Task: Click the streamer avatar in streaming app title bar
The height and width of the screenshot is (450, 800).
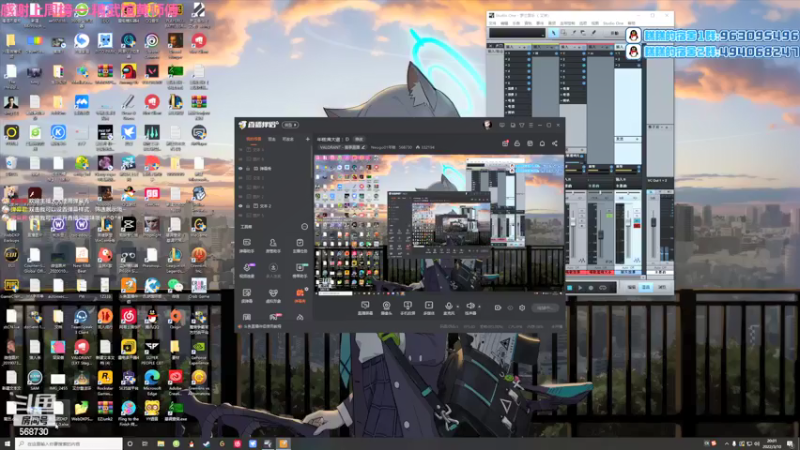Action: (x=487, y=124)
